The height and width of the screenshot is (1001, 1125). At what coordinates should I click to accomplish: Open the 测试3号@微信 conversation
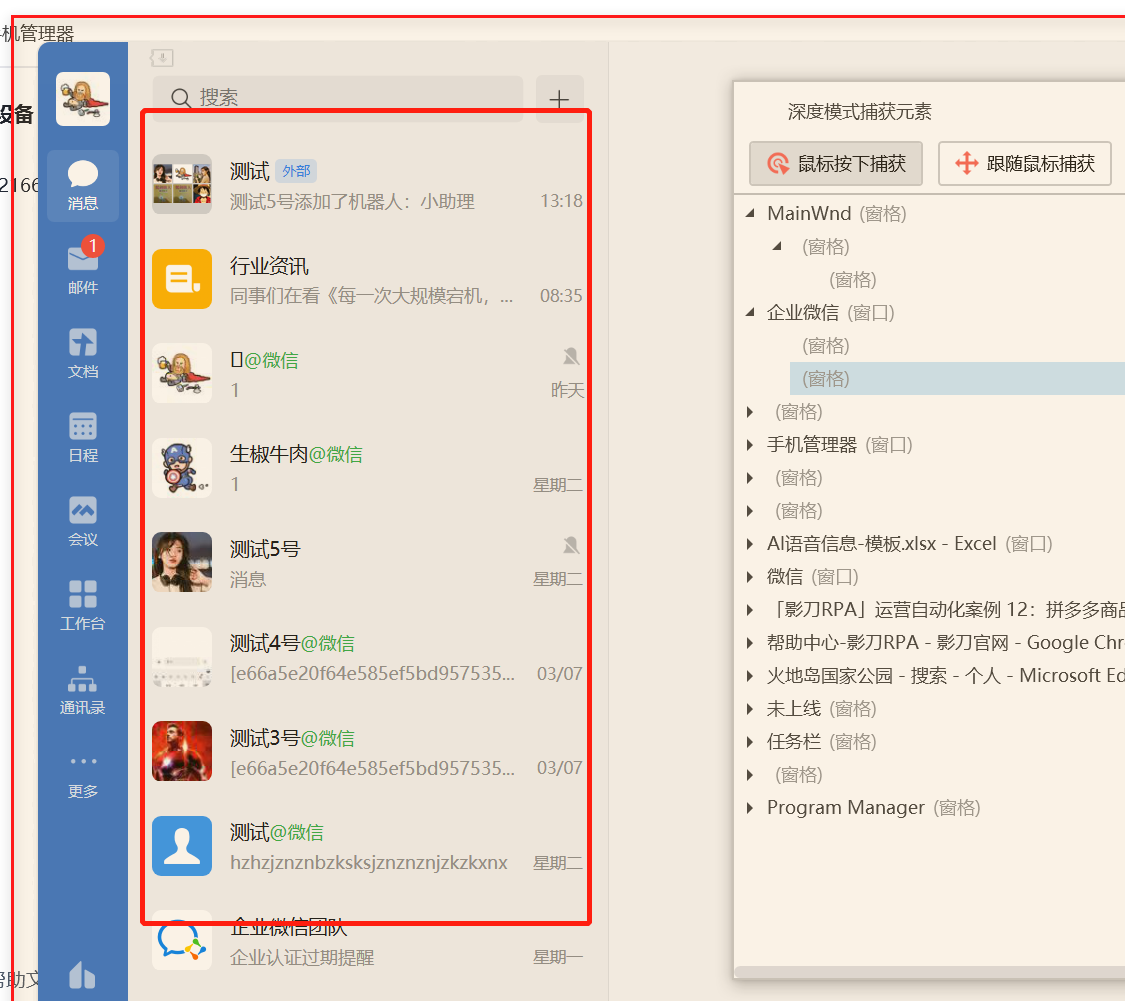(x=367, y=751)
